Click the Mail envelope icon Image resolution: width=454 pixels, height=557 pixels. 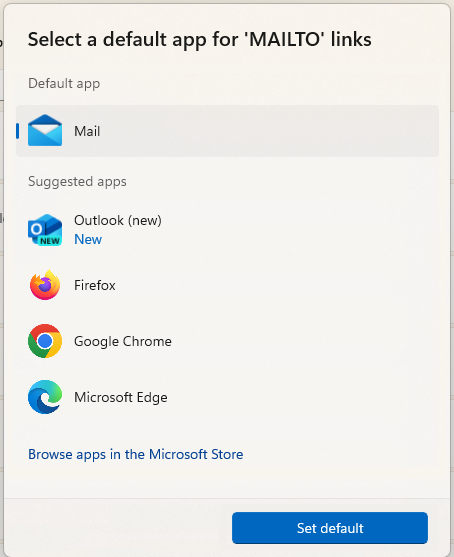pos(45,130)
